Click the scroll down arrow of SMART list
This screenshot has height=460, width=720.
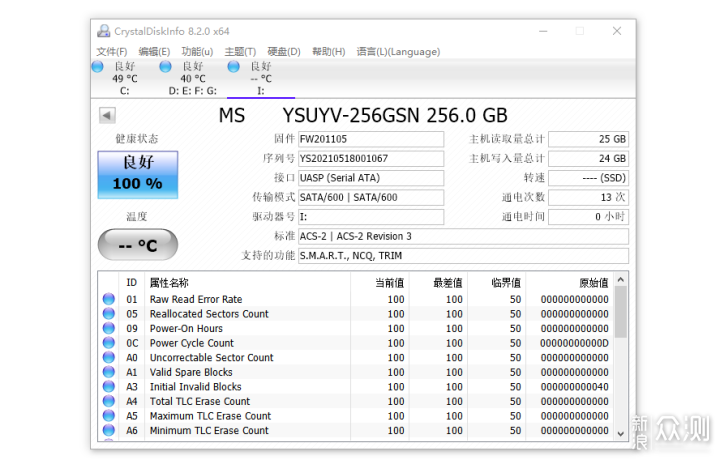621,433
